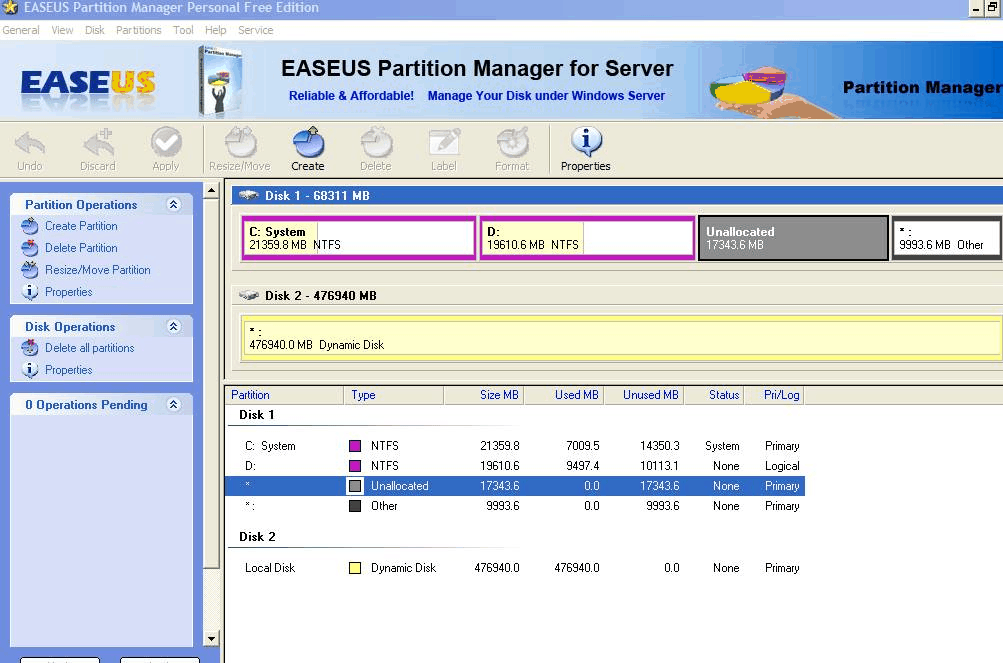Click the Delete all partitions icon
Screen dimensions: 1003x663
coord(29,347)
